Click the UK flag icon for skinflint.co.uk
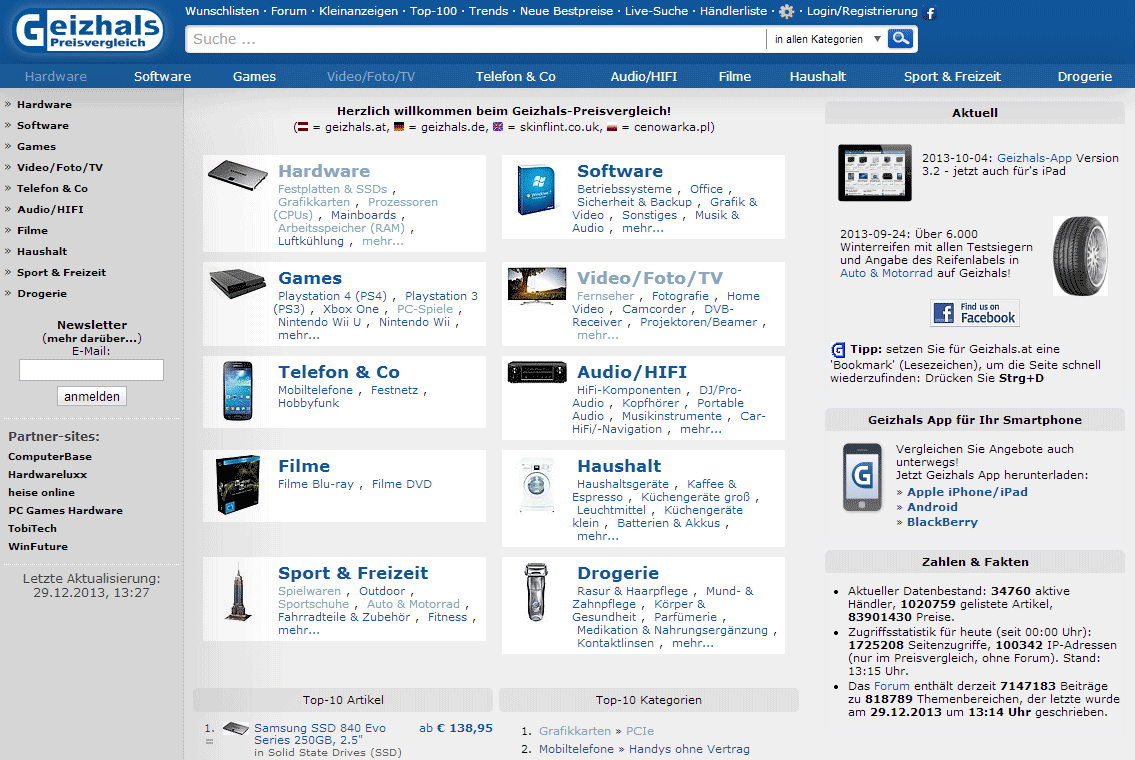The image size is (1135, 760). [497, 127]
